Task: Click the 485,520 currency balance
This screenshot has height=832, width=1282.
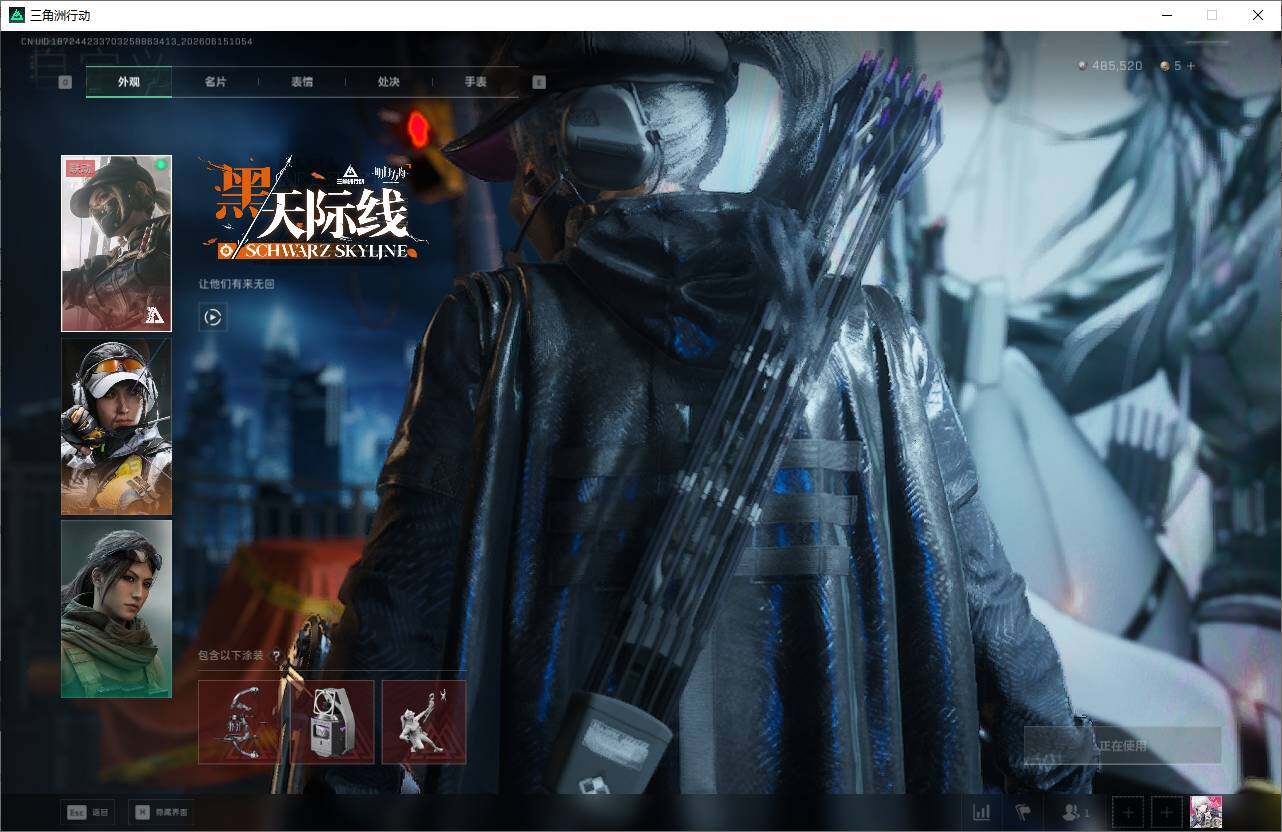Action: pyautogui.click(x=1117, y=66)
